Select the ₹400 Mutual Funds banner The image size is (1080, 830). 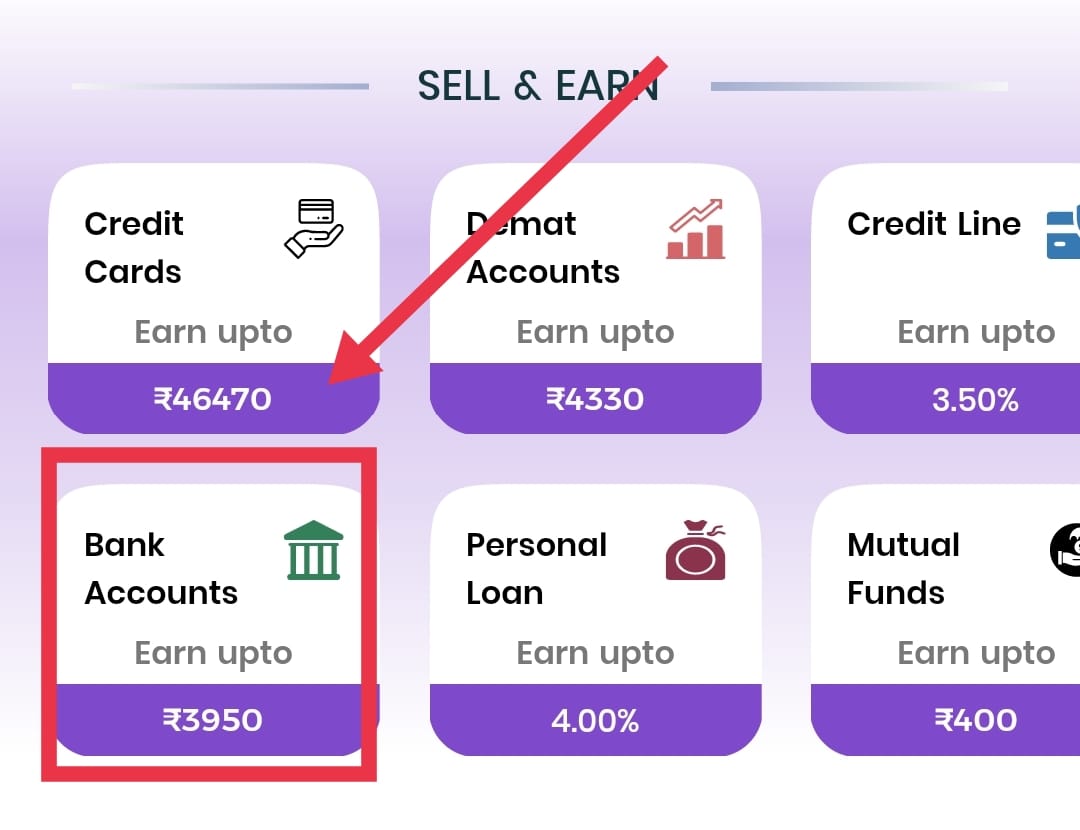[x=977, y=719]
